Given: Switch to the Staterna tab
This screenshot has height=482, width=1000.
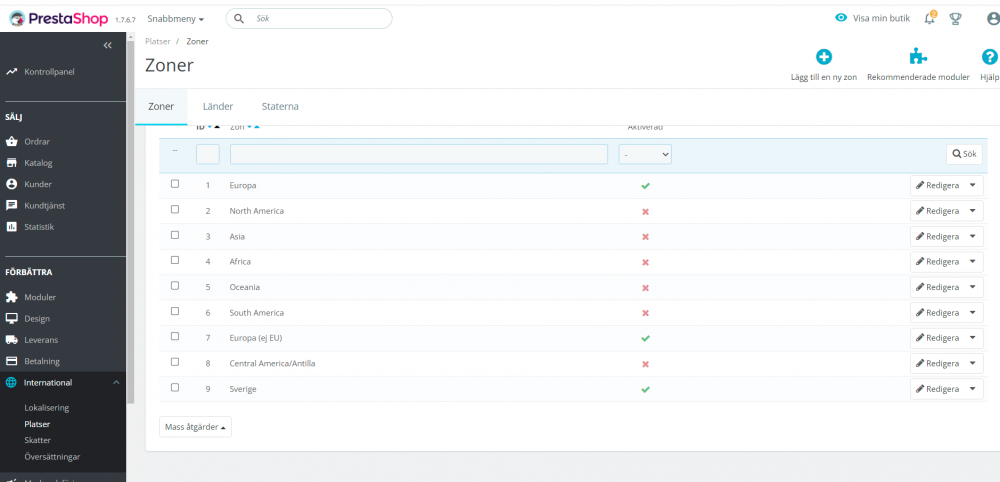Looking at the screenshot, I should tap(280, 106).
